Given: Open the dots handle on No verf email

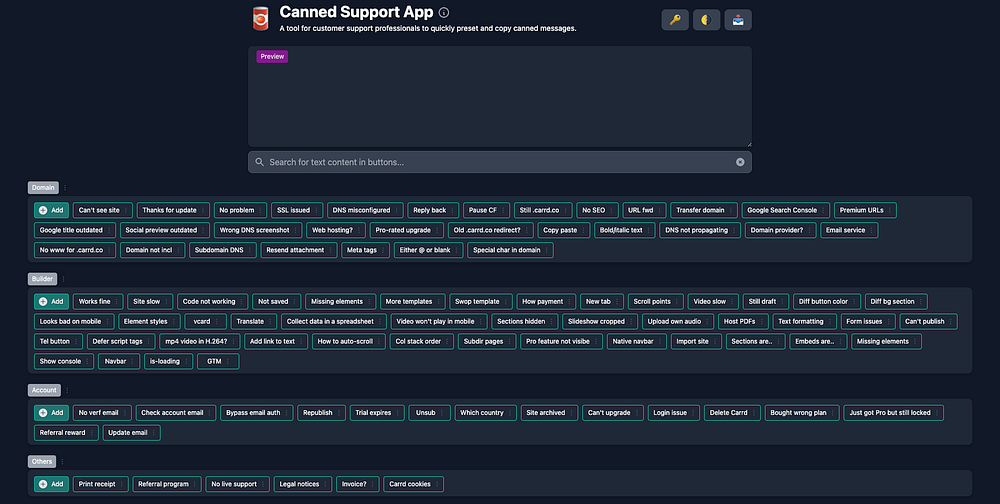Looking at the screenshot, I should [124, 413].
